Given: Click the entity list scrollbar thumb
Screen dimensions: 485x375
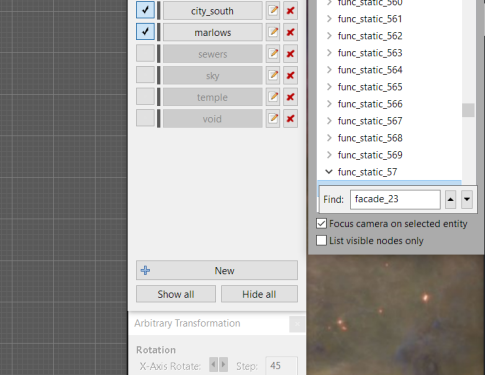Looking at the screenshot, I should [x=468, y=110].
